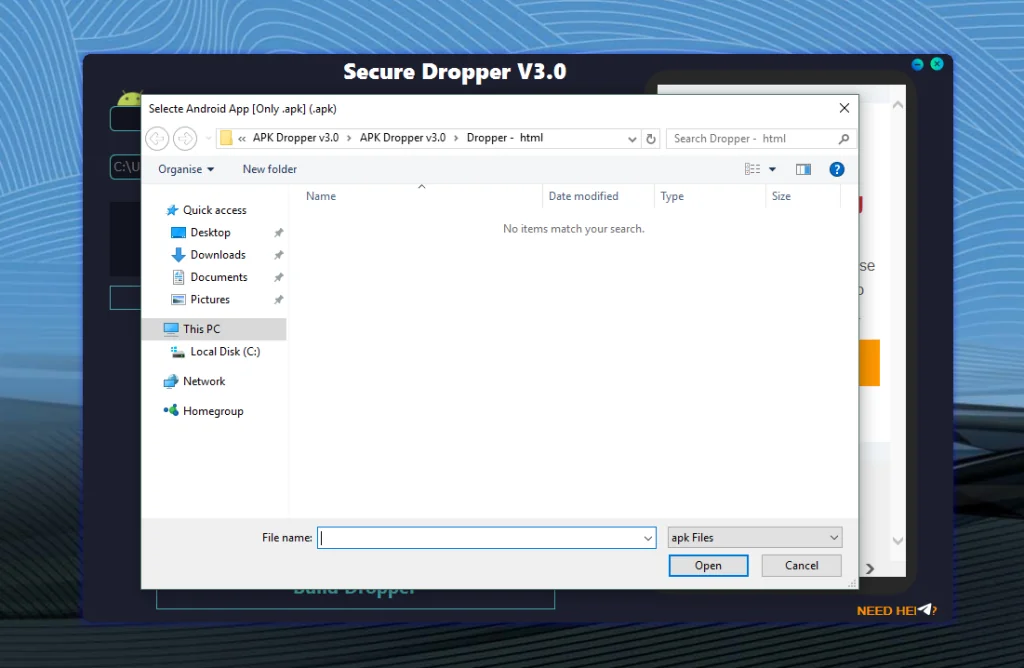Open the apk Files file type dropdown

pos(754,537)
